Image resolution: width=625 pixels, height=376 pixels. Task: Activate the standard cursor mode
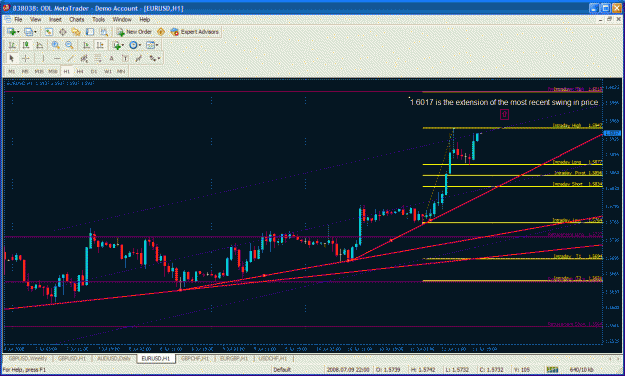[12, 58]
